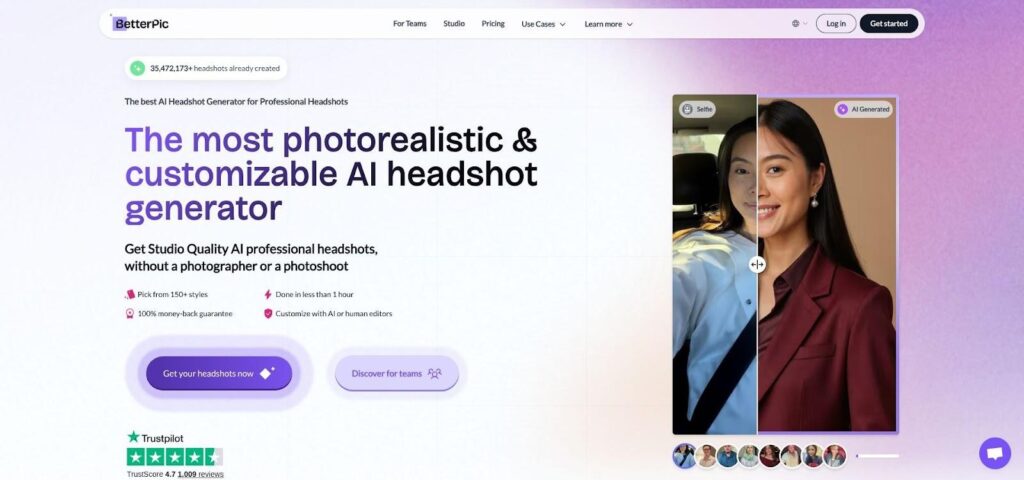The image size is (1024, 480).
Task: Click the lightning bolt 'Done in less than 1 hour' icon
Action: click(x=268, y=295)
